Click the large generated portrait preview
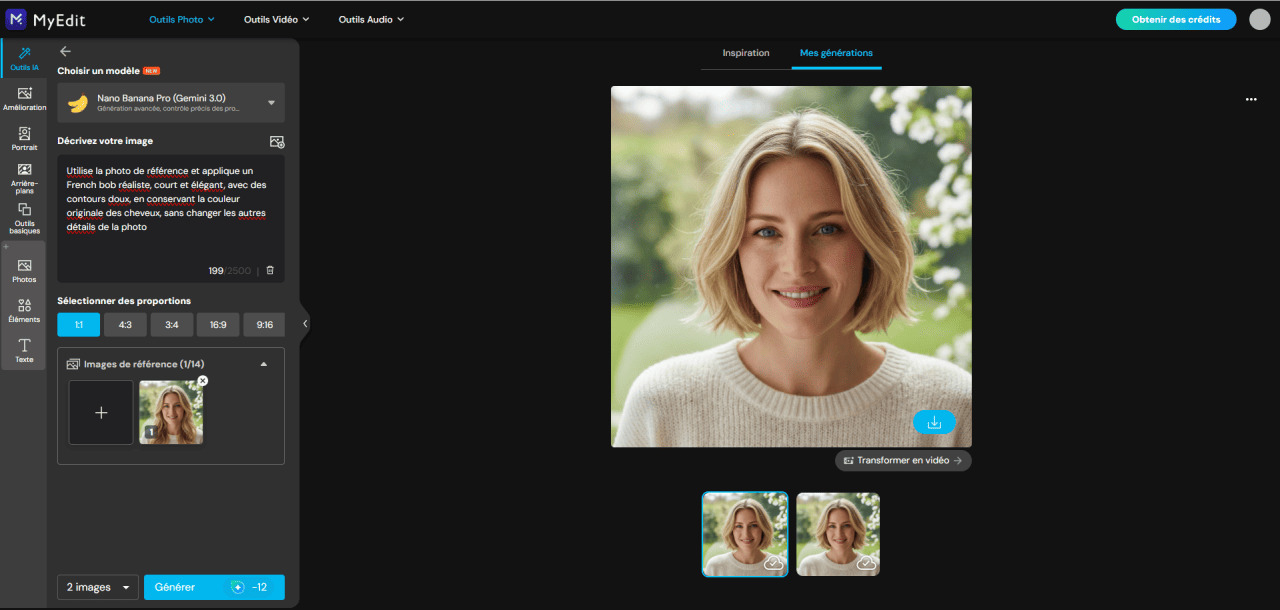The height and width of the screenshot is (610, 1280). point(791,266)
